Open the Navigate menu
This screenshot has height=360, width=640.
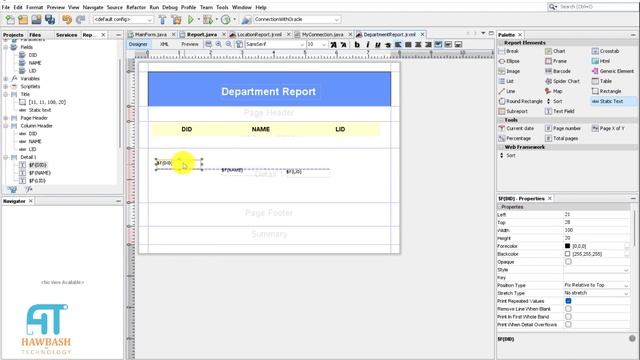[x=93, y=7]
